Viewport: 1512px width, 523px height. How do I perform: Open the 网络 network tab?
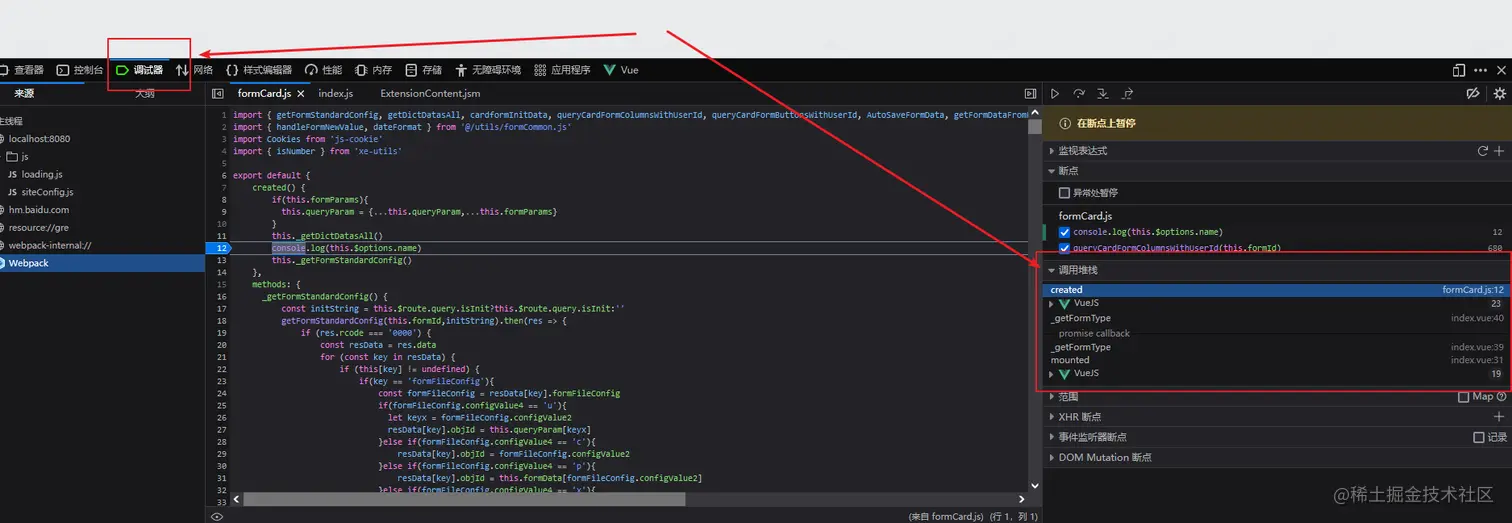pos(195,70)
